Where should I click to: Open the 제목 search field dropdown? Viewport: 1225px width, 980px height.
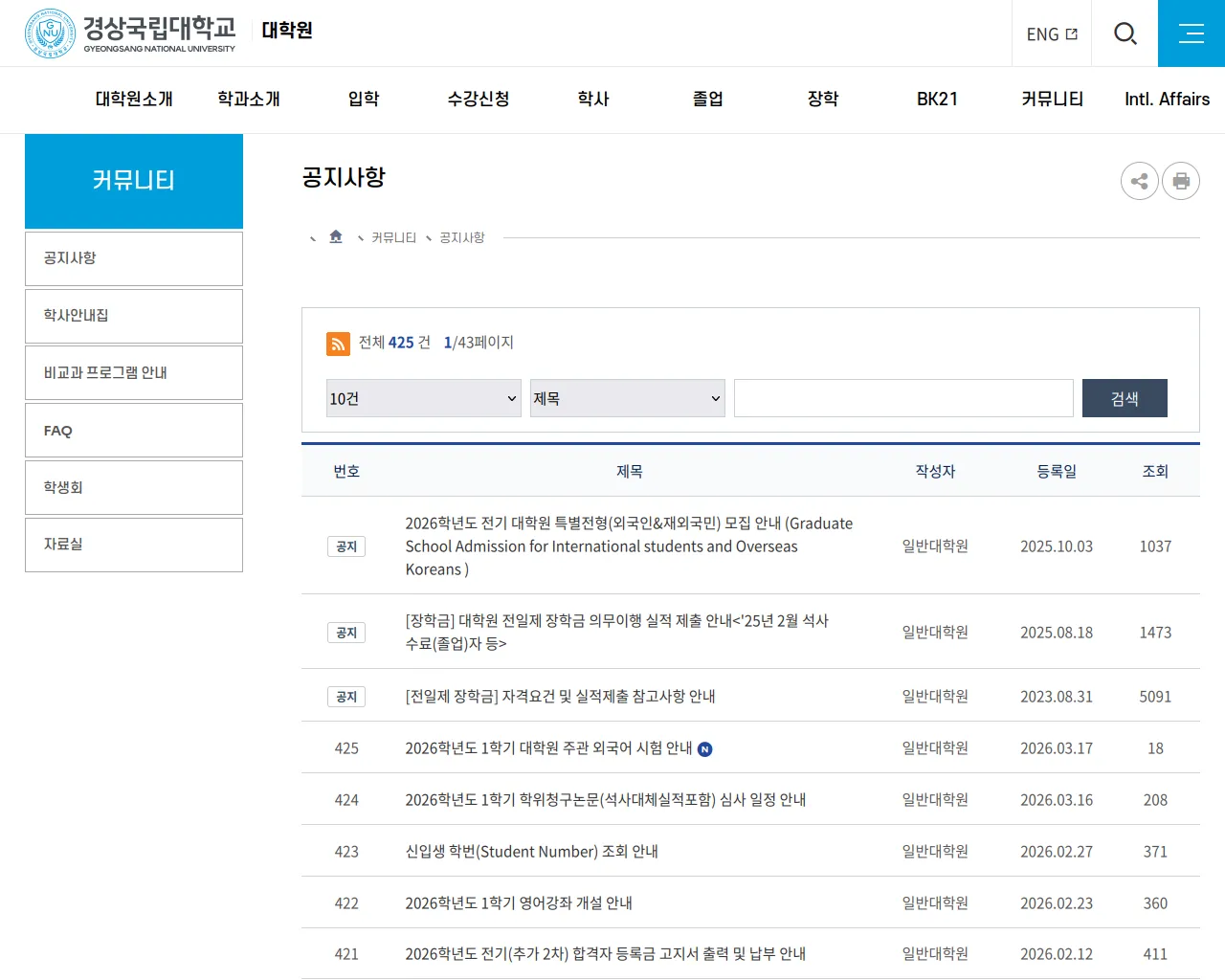pyautogui.click(x=627, y=398)
